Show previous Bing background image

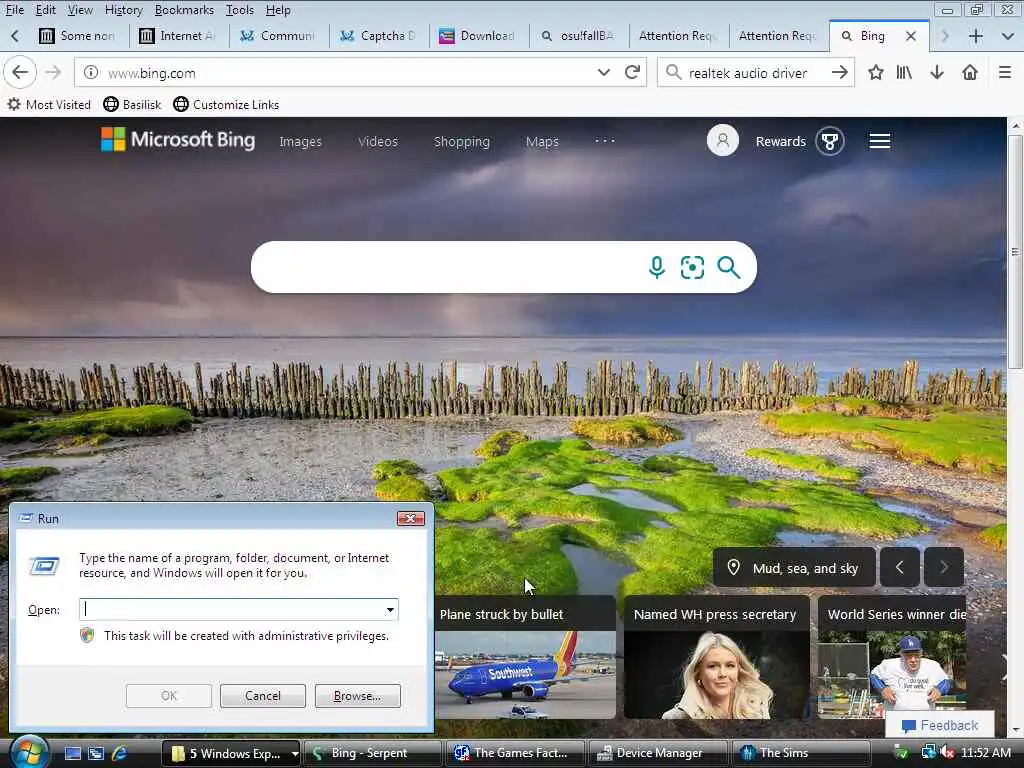coord(900,568)
